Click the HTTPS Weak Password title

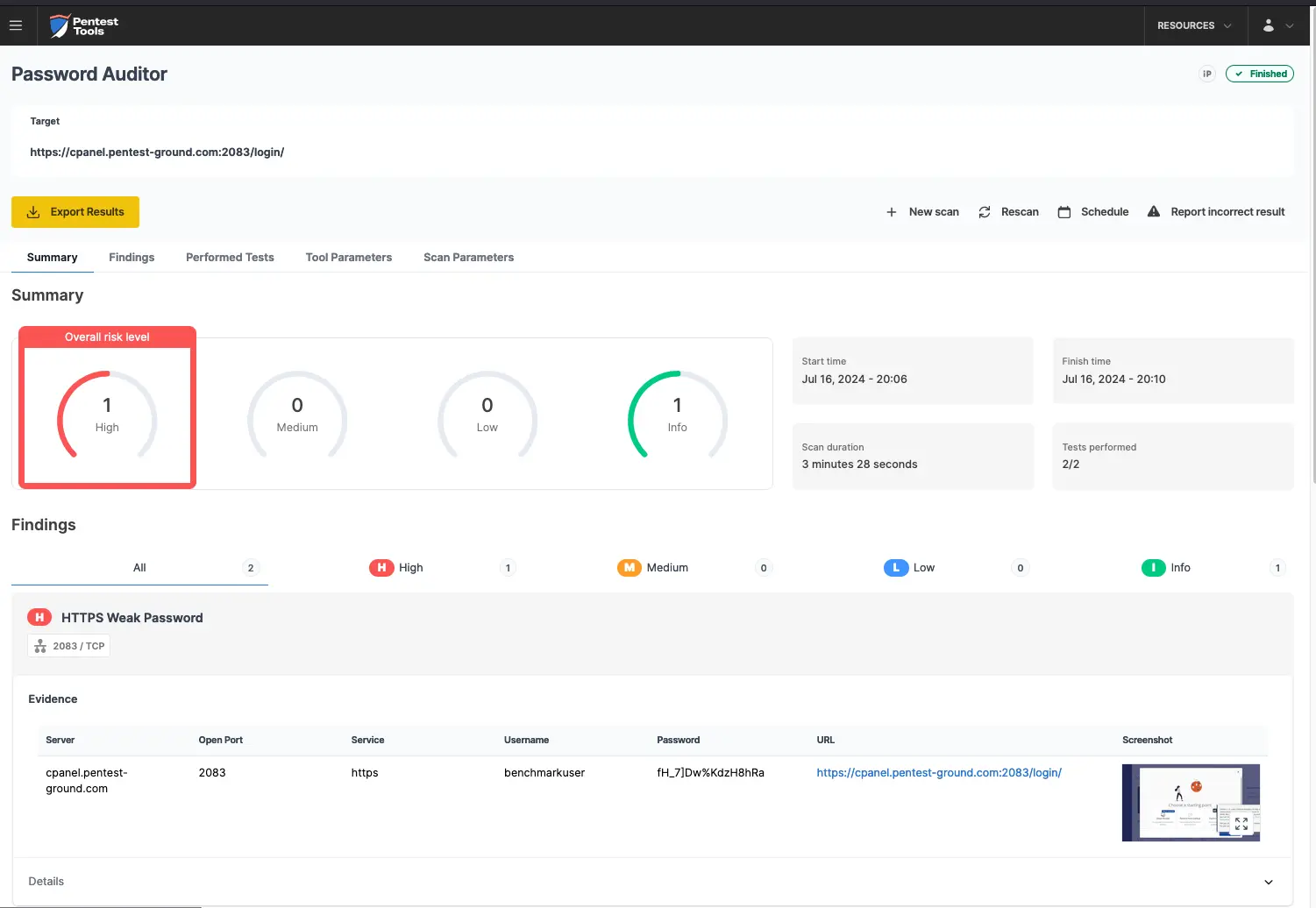coord(132,618)
